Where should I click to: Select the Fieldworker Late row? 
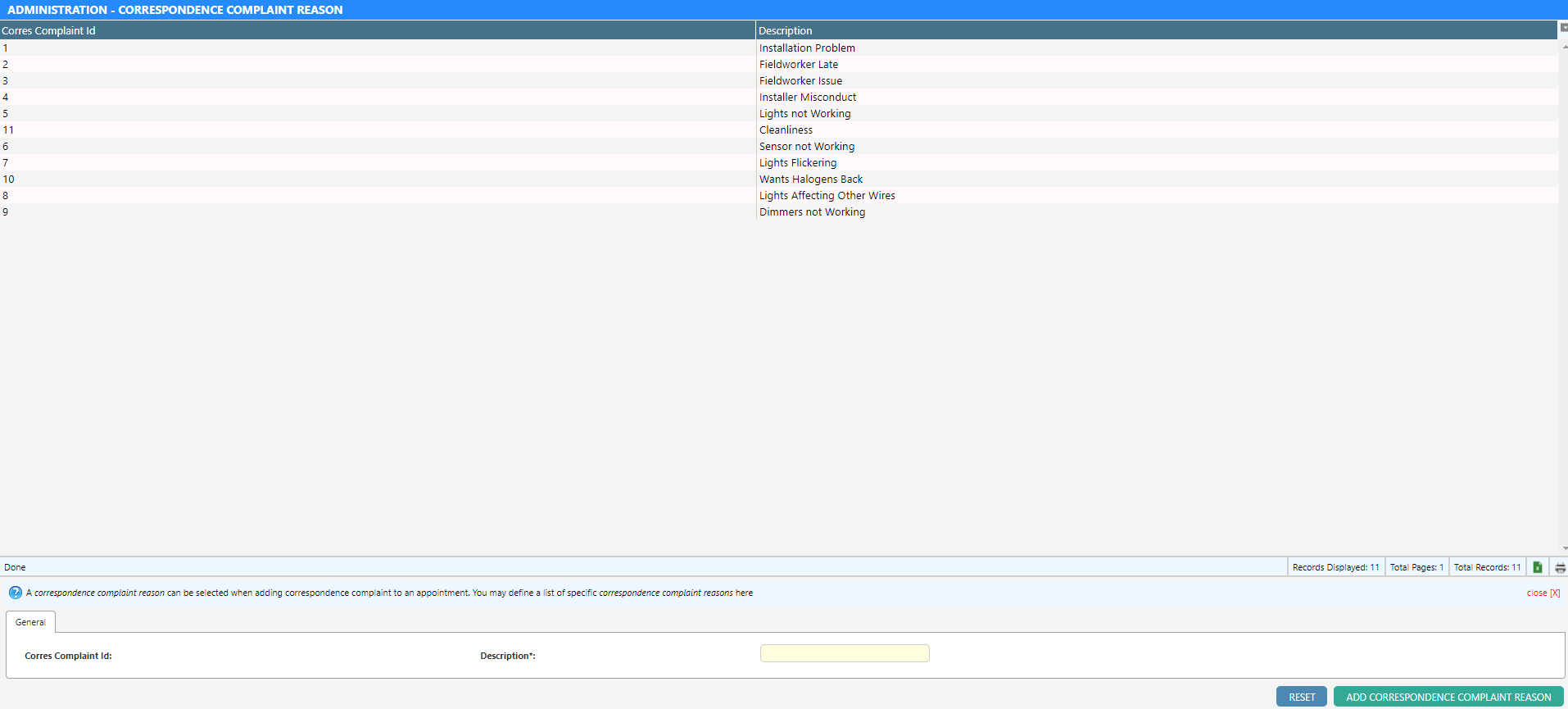point(799,64)
